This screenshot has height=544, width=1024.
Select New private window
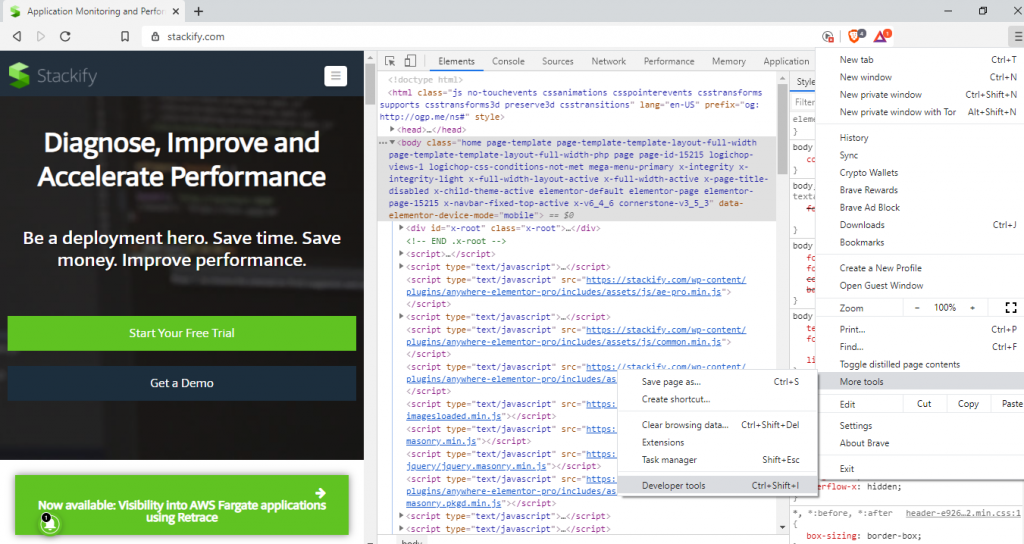[x=920, y=95]
